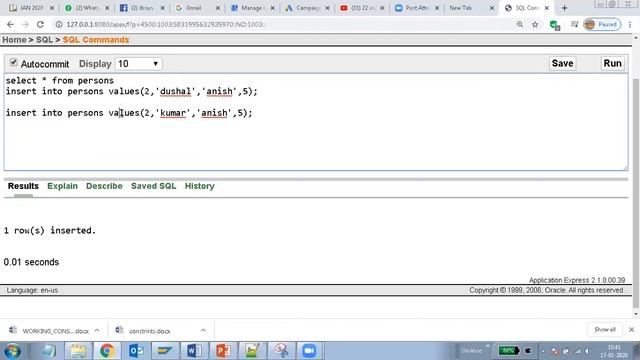Click the '0.01 seconds' timing text
The height and width of the screenshot is (360, 640).
tap(31, 262)
